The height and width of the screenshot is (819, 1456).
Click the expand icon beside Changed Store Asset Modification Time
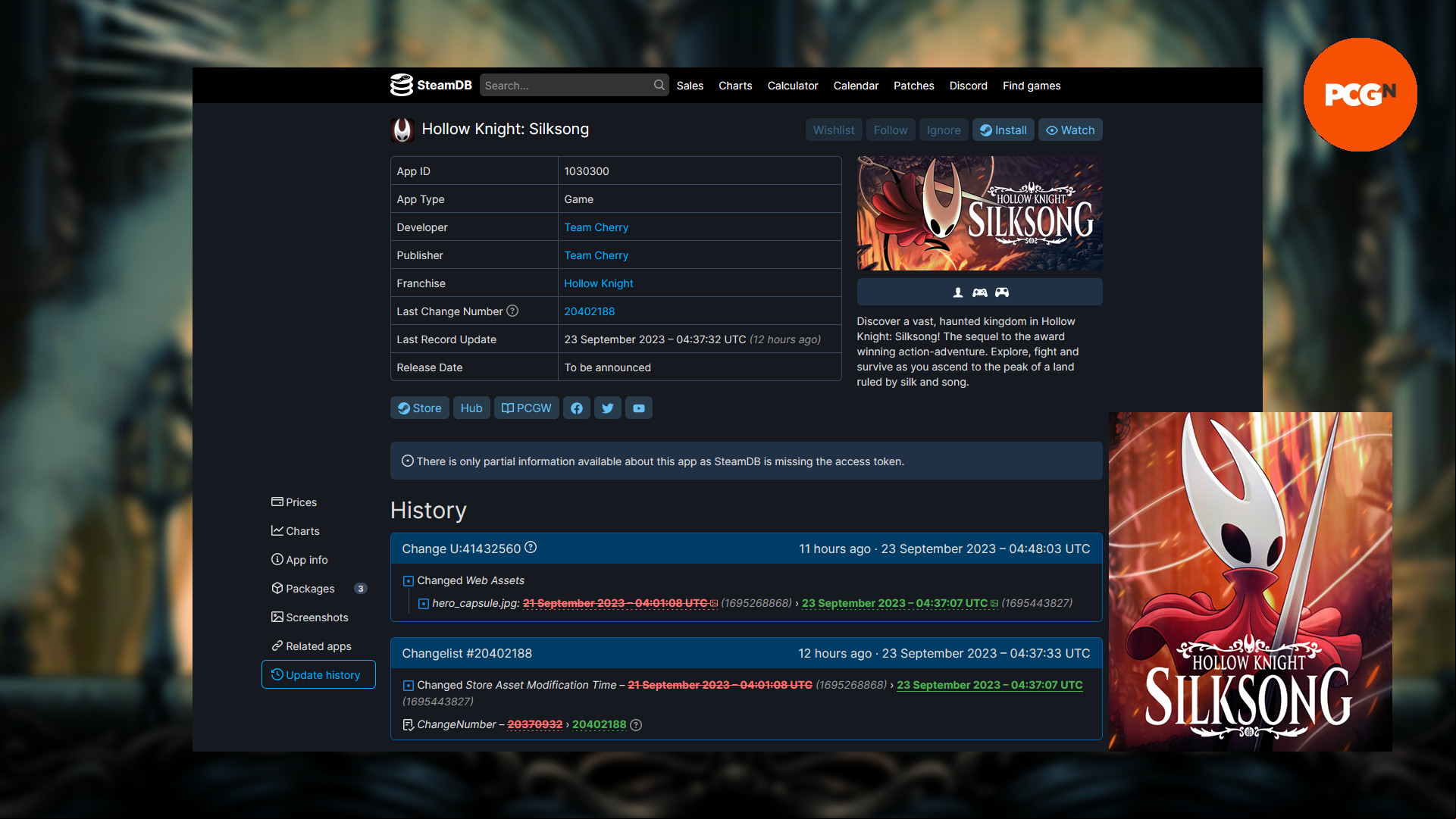pyautogui.click(x=409, y=686)
